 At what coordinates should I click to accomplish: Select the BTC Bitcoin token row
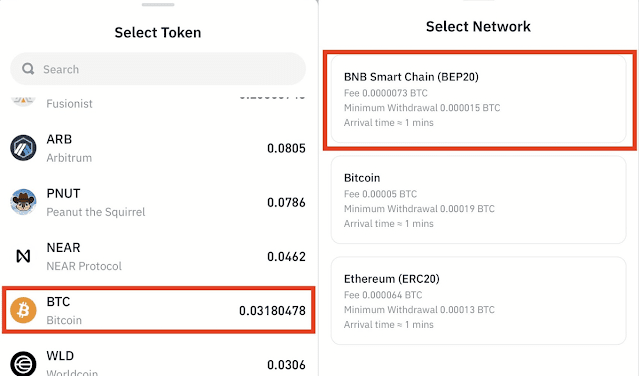(x=158, y=310)
